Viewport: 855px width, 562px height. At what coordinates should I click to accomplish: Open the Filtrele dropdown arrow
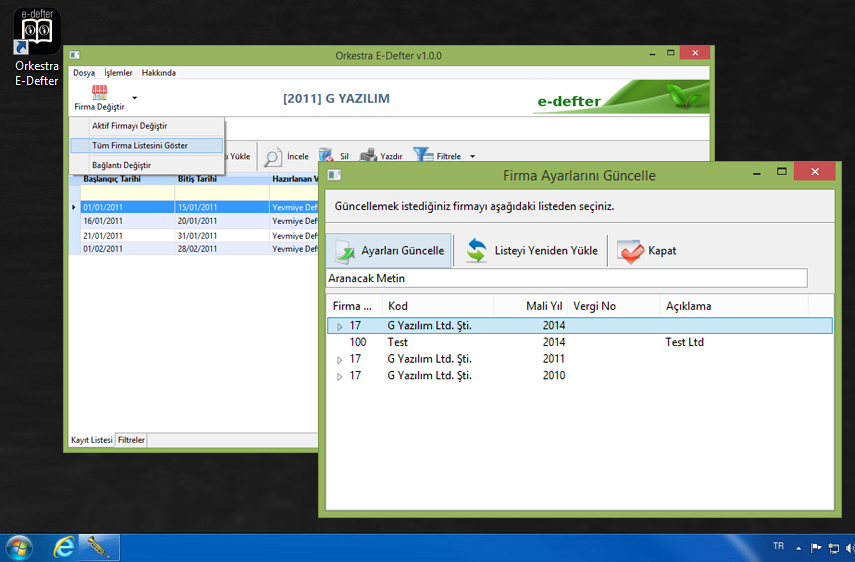click(472, 157)
